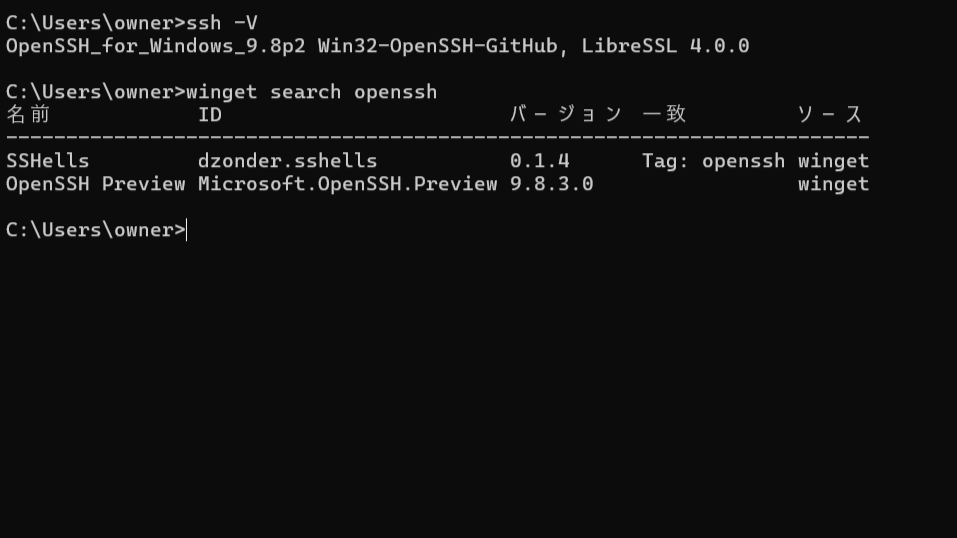Click the version number 9.8.3.0

coord(552,184)
